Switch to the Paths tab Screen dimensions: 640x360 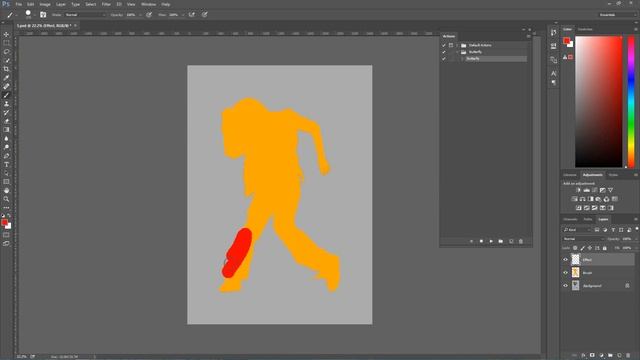pyautogui.click(x=588, y=219)
